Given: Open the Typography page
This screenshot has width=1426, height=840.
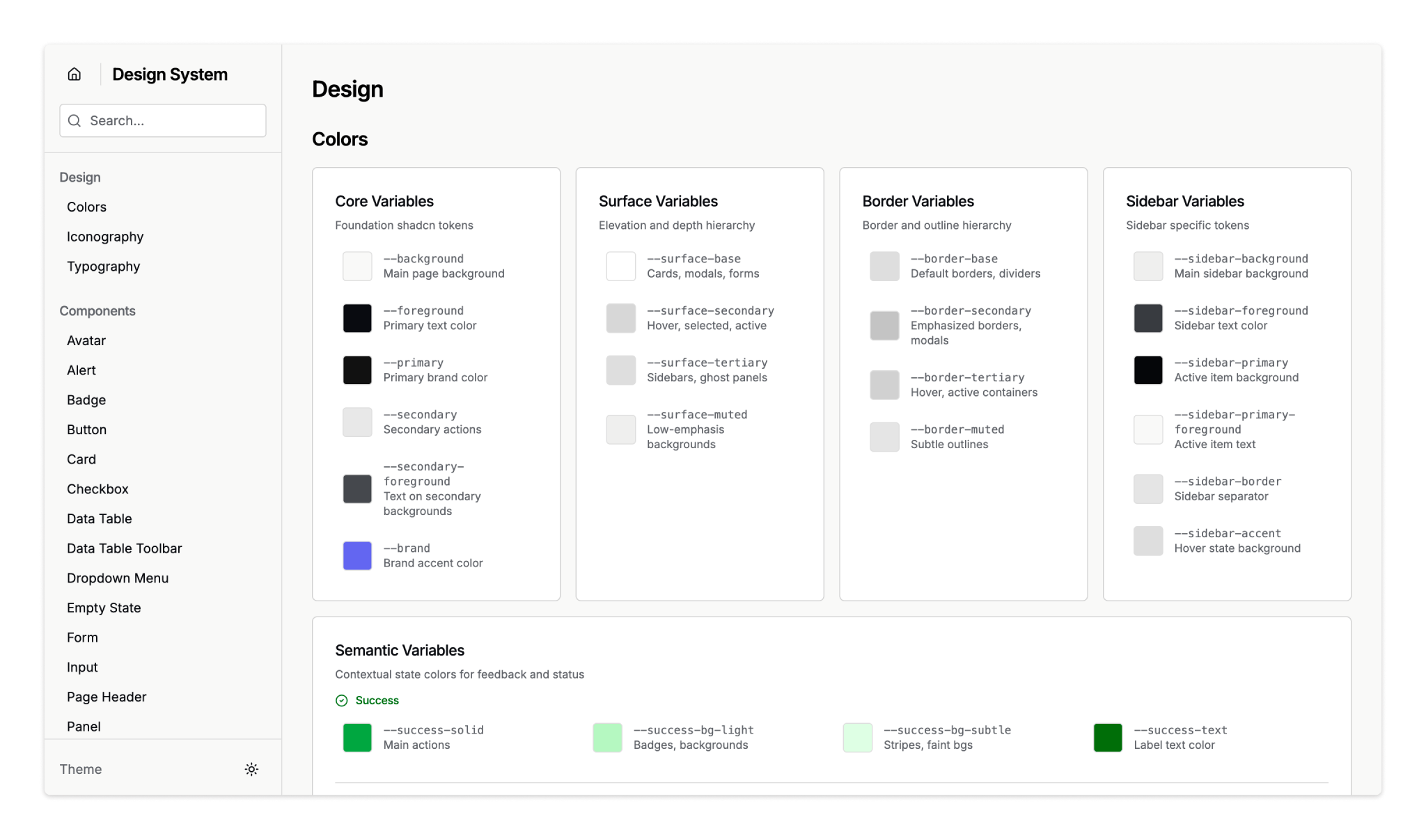Looking at the screenshot, I should (103, 266).
